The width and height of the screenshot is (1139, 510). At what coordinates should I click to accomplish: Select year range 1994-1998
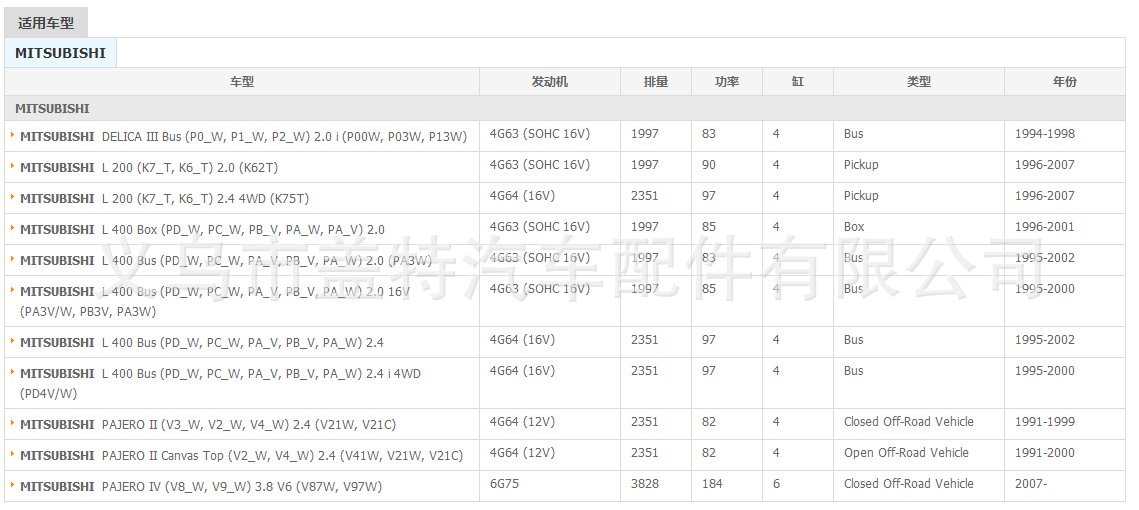click(1045, 134)
